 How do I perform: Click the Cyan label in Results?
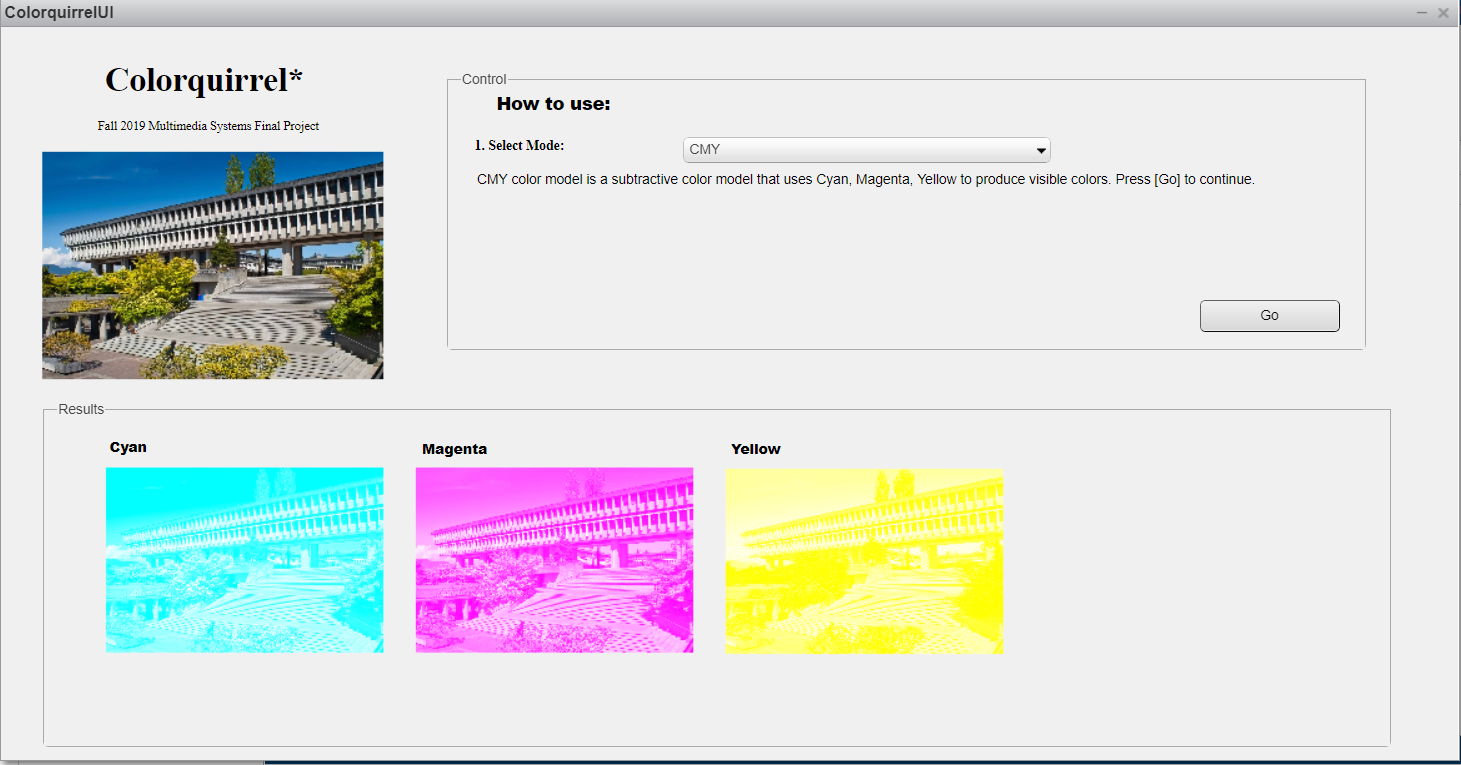click(x=128, y=447)
